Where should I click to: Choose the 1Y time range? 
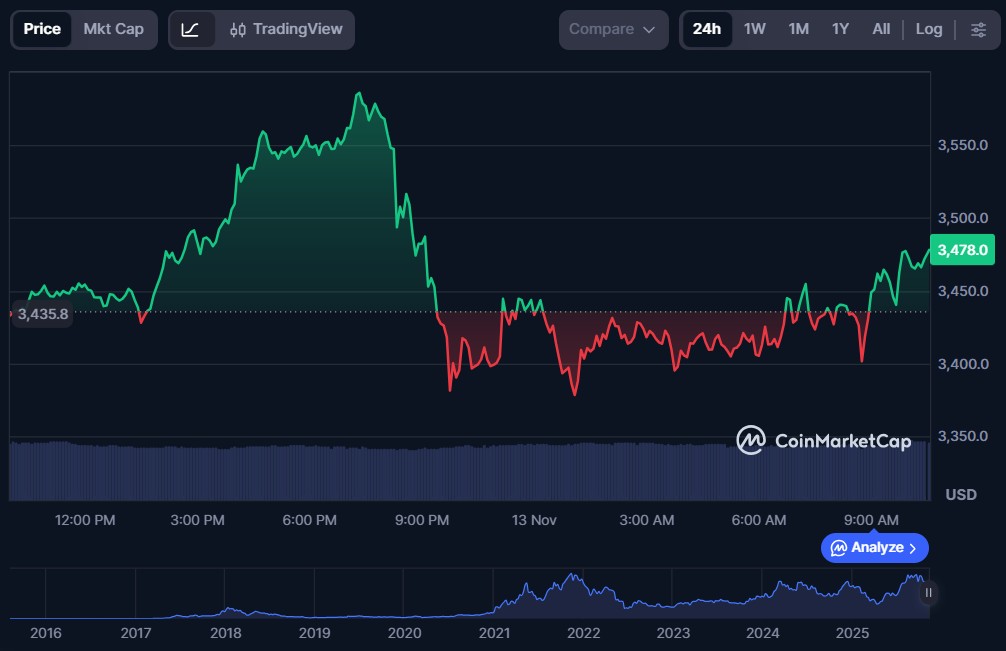click(840, 30)
